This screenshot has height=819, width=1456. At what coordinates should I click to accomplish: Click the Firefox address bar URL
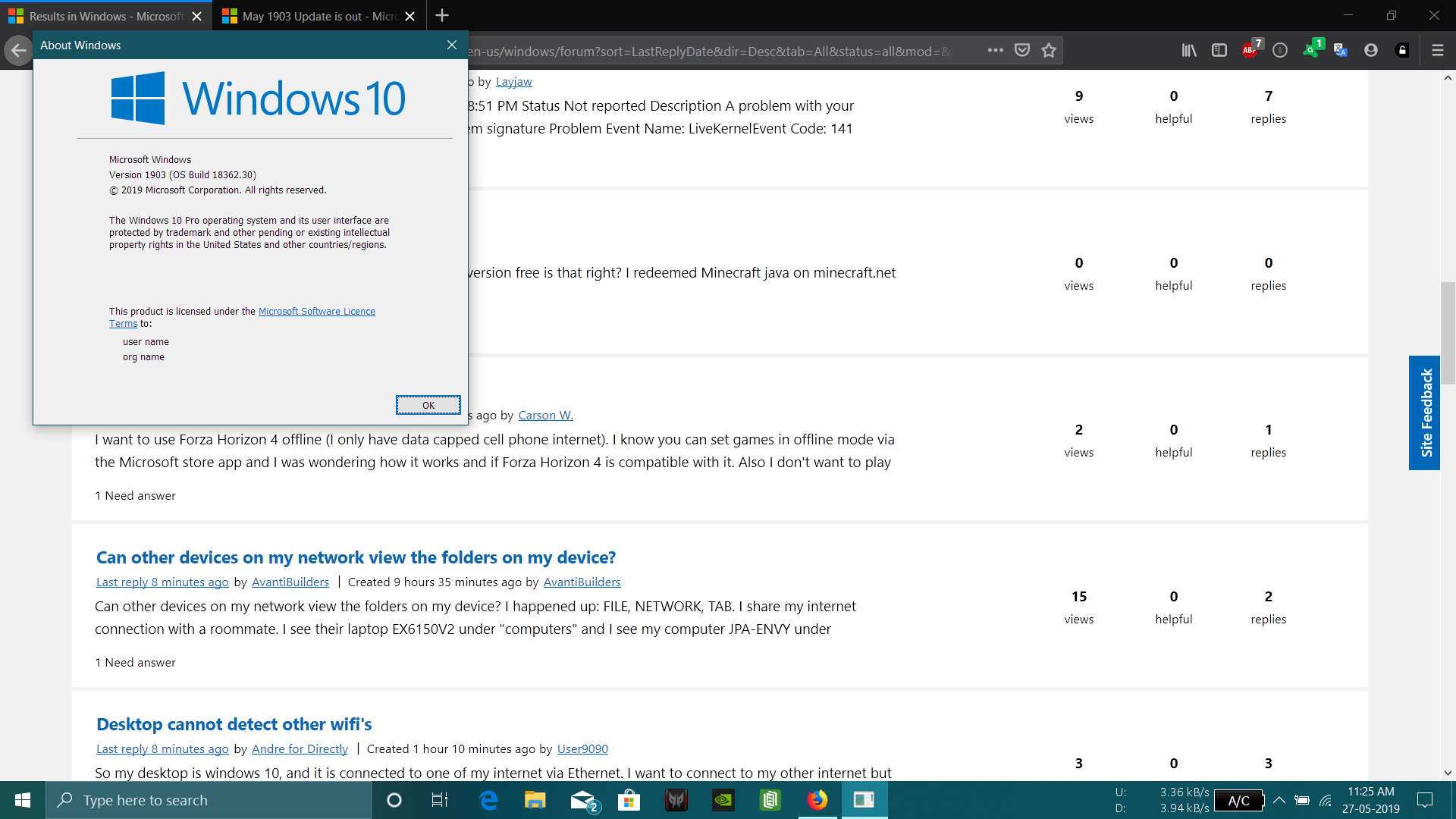709,51
